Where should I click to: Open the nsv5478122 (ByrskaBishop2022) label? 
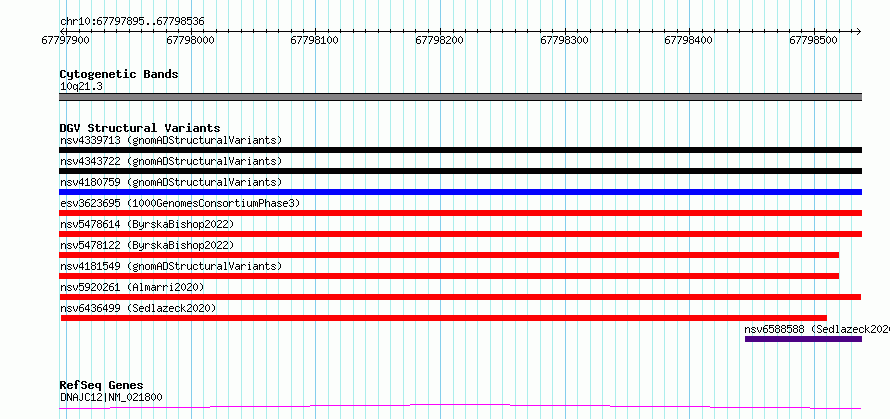tap(147, 245)
